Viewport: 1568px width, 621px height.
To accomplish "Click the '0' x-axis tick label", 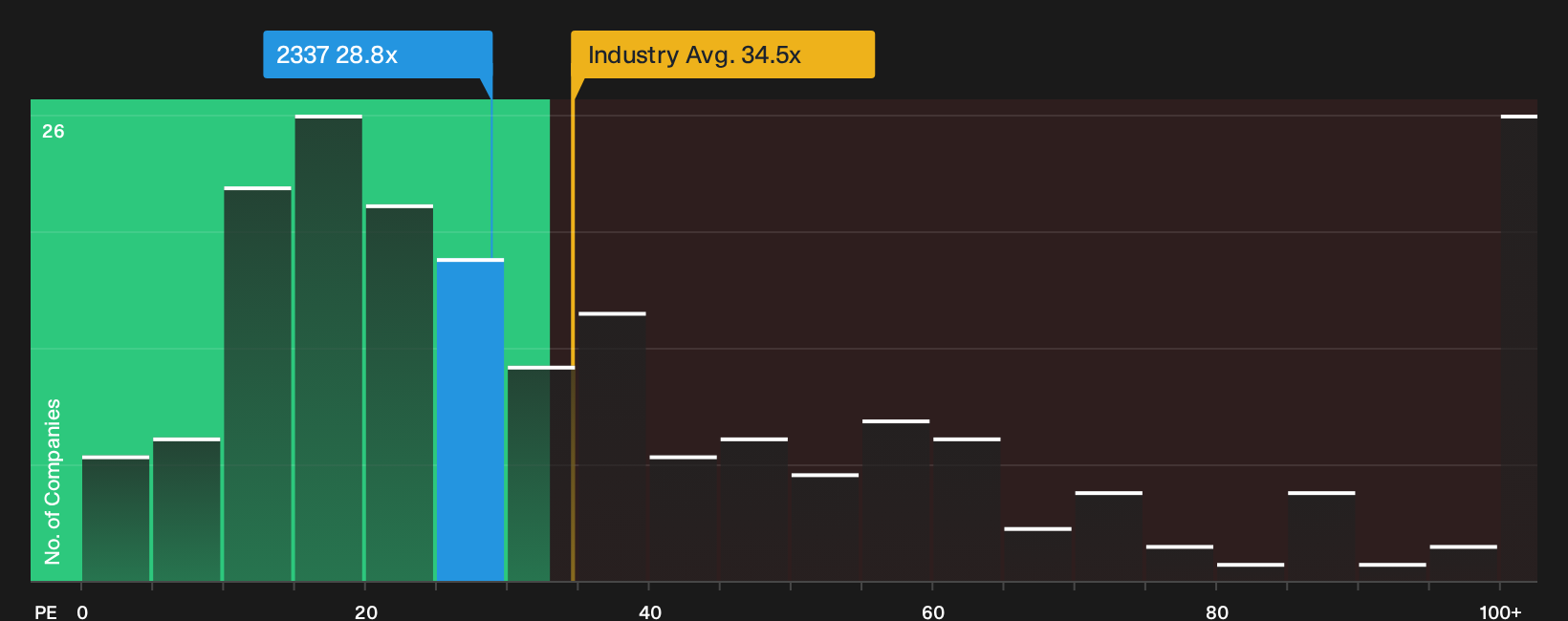I will [82, 611].
